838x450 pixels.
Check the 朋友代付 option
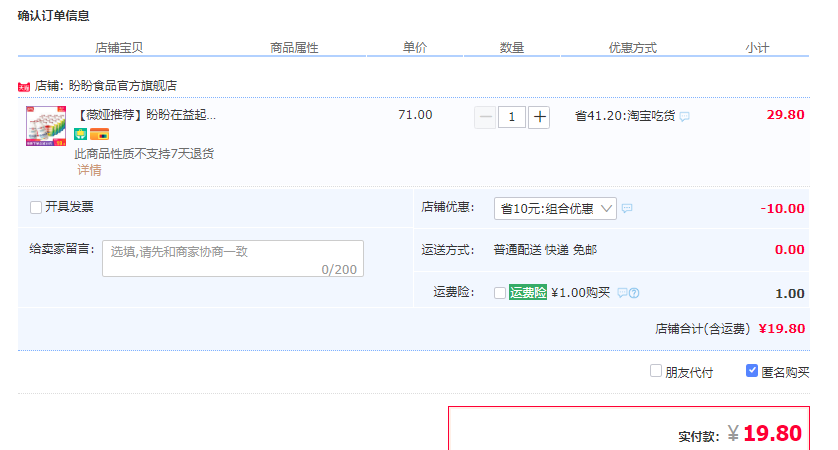pyautogui.click(x=656, y=371)
